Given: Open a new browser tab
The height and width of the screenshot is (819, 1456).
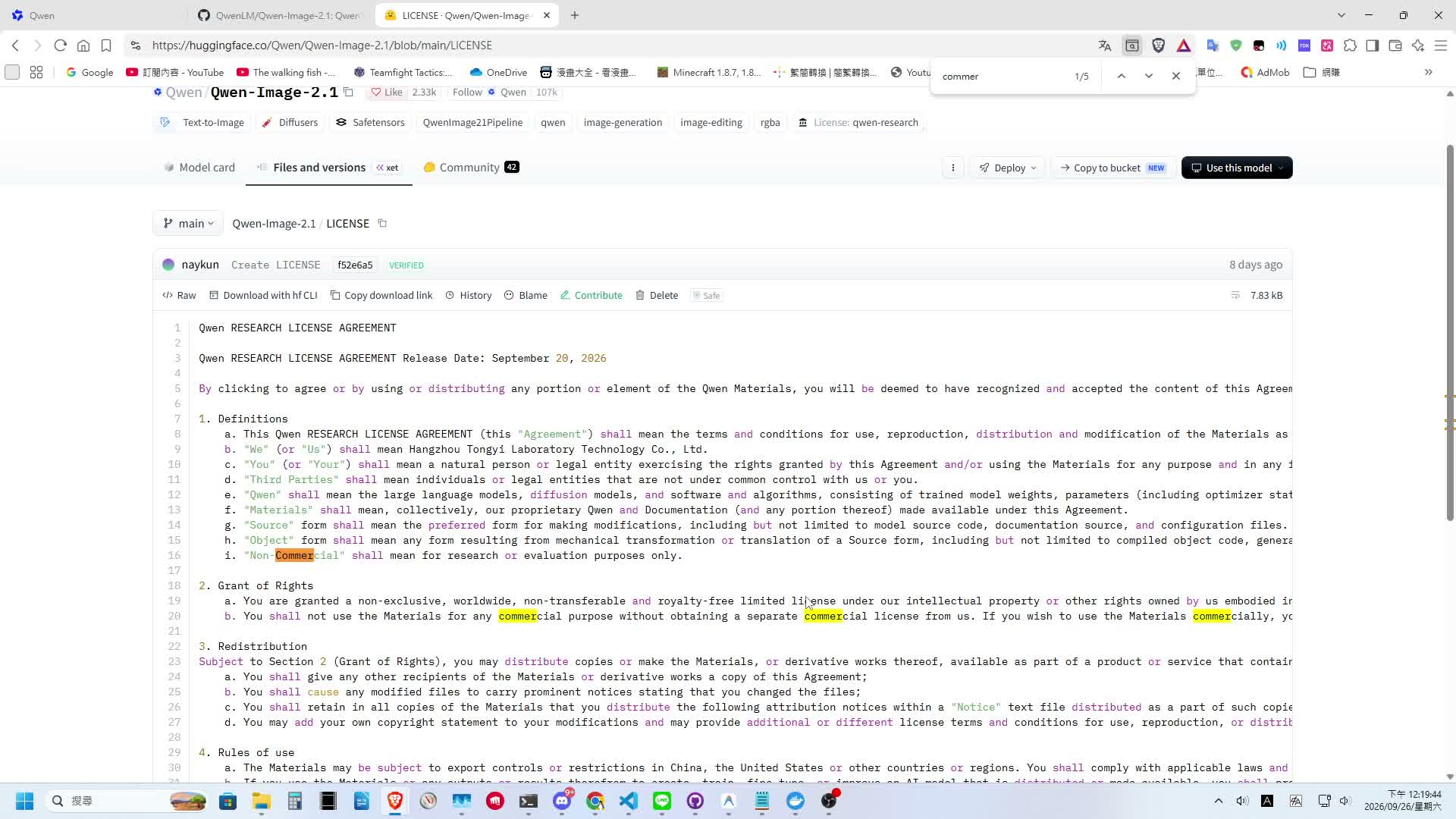Looking at the screenshot, I should (575, 15).
